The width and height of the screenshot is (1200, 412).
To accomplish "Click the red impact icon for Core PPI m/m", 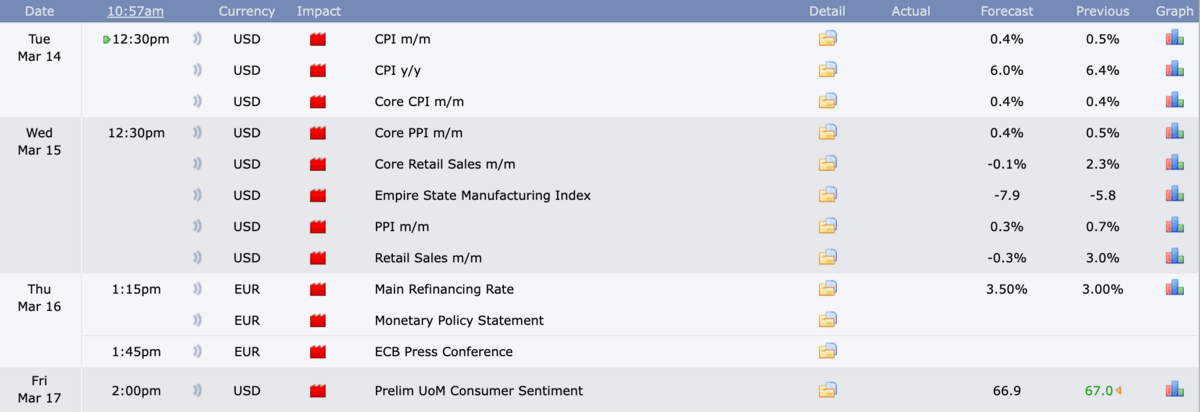I will click(319, 133).
